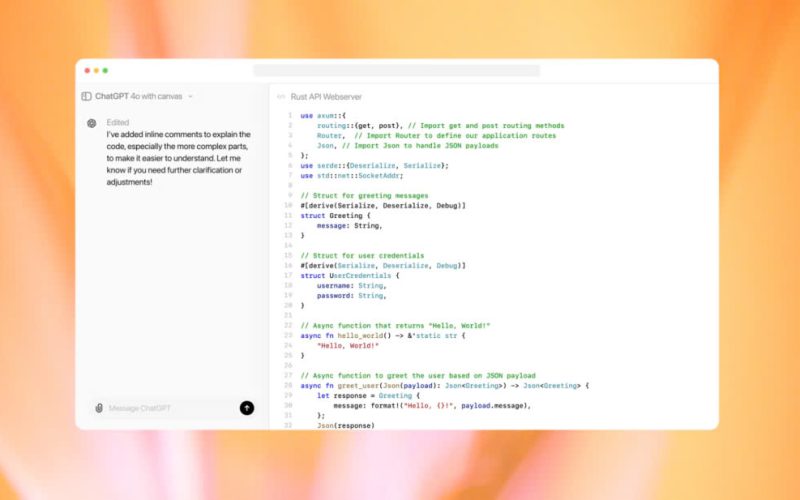Select the Rust API Webserver canvas title
800x500 pixels.
point(326,97)
